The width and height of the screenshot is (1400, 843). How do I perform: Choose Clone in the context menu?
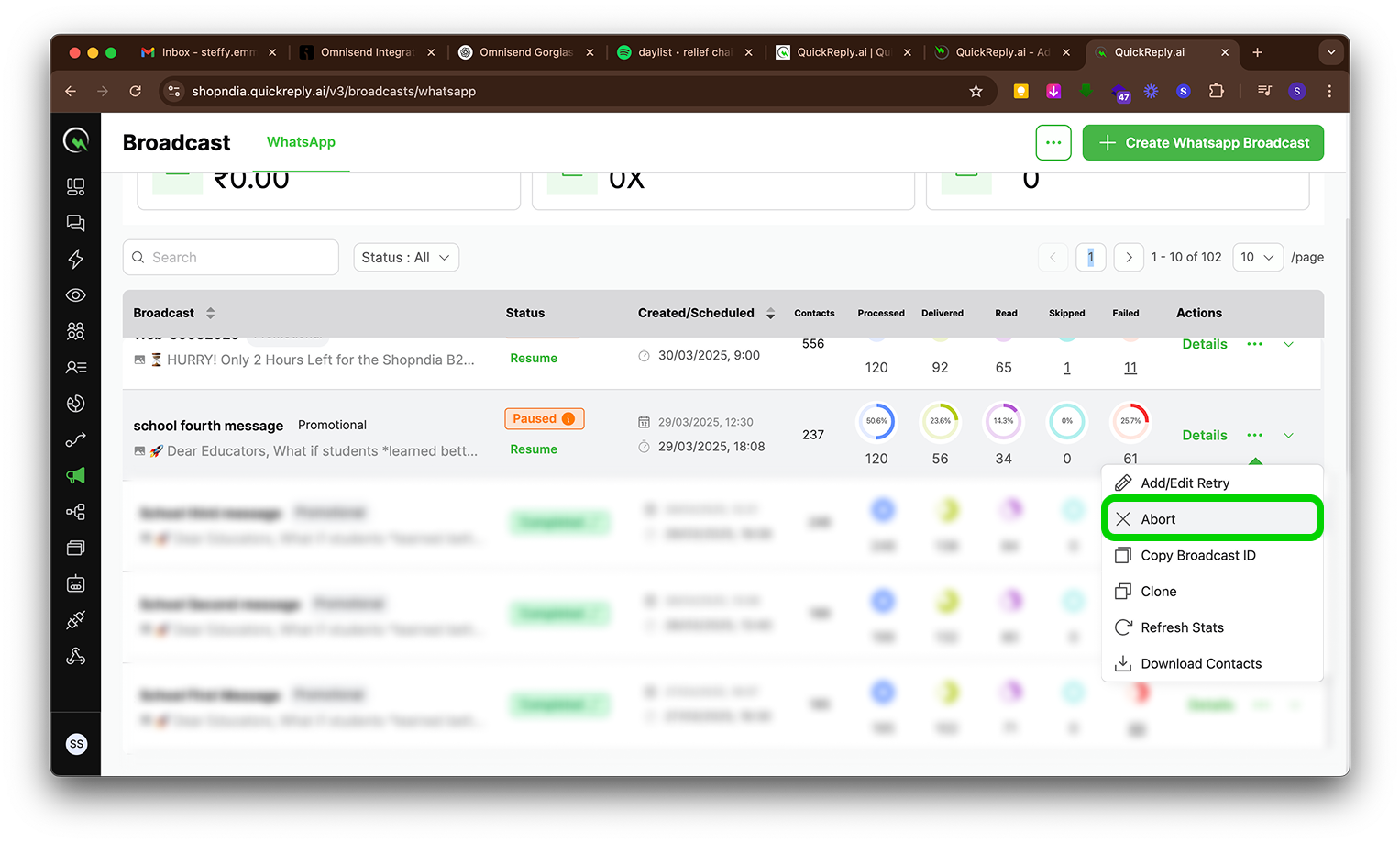tap(1158, 592)
